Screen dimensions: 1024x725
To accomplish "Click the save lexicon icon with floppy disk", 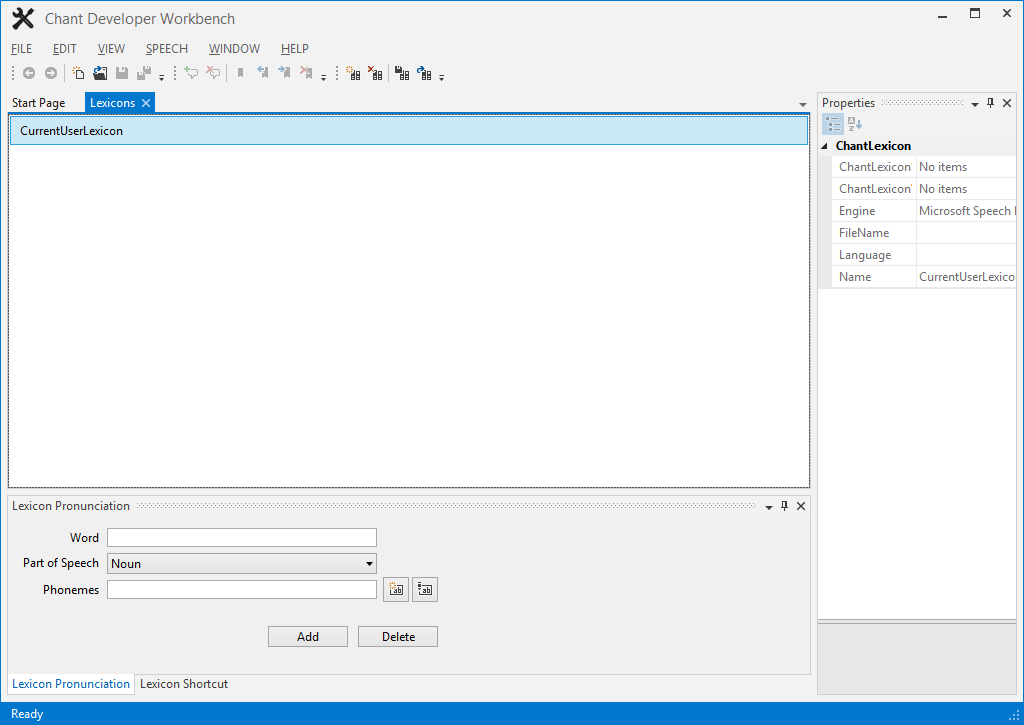I will [x=402, y=73].
